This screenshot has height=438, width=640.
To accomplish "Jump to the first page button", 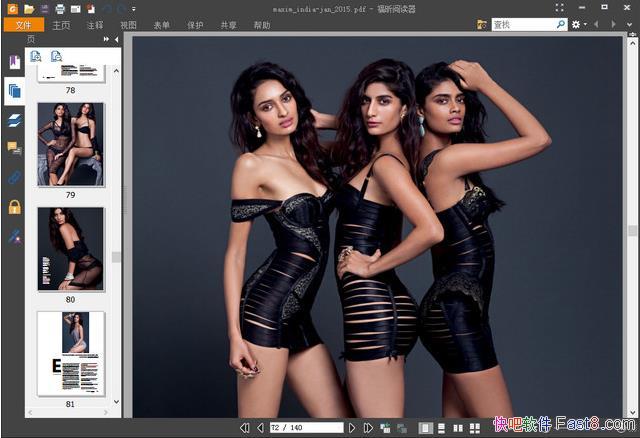I will [x=245, y=428].
